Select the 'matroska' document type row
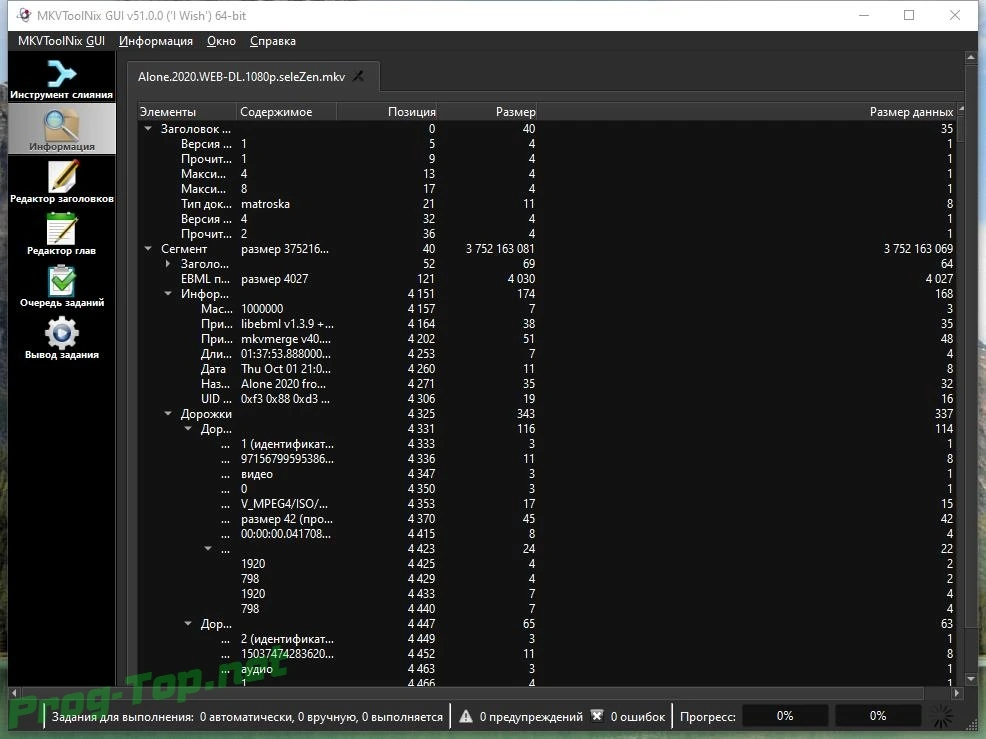Image resolution: width=986 pixels, height=739 pixels. 546,204
